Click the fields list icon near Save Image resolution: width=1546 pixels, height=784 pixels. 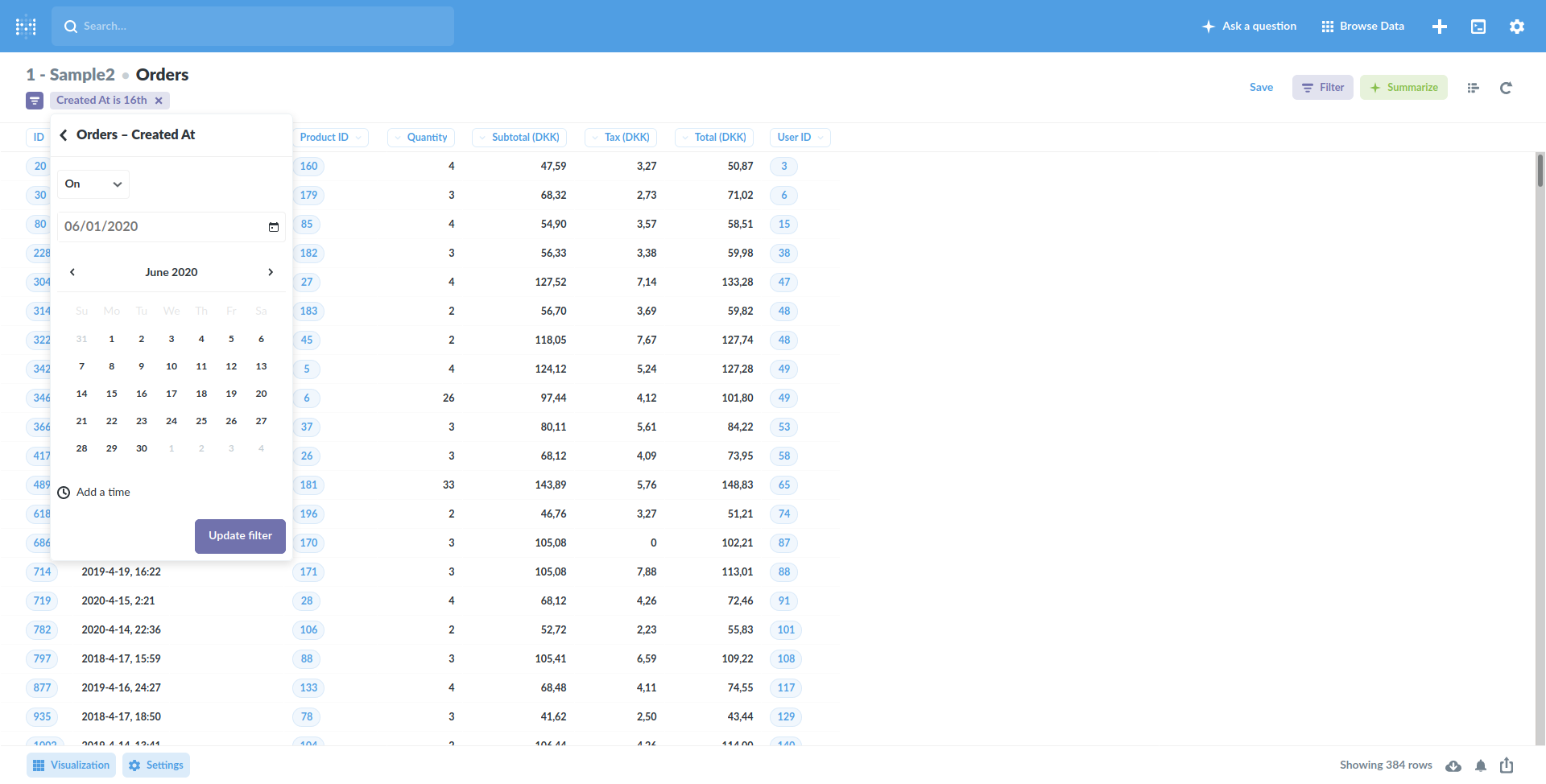tap(1474, 88)
